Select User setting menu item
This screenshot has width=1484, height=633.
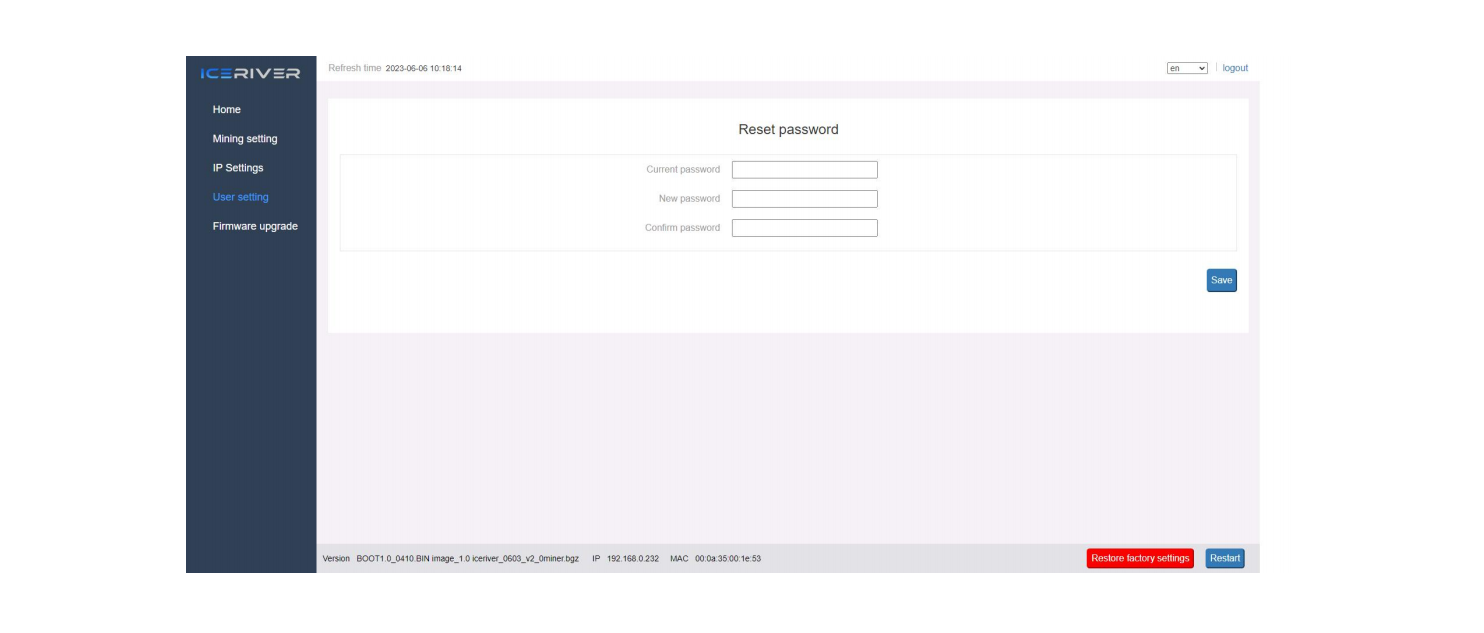(241, 197)
